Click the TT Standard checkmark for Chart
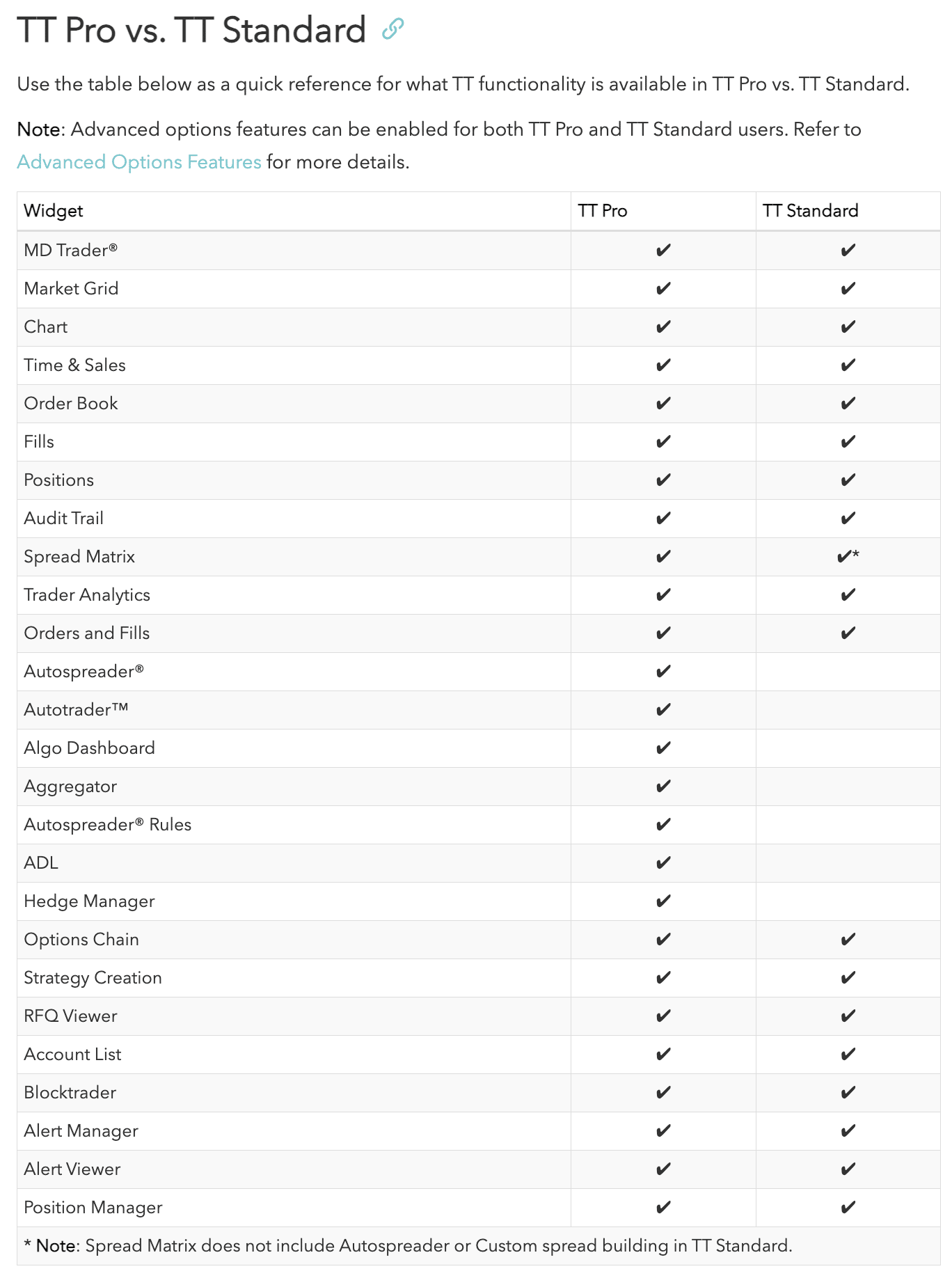 click(x=848, y=327)
